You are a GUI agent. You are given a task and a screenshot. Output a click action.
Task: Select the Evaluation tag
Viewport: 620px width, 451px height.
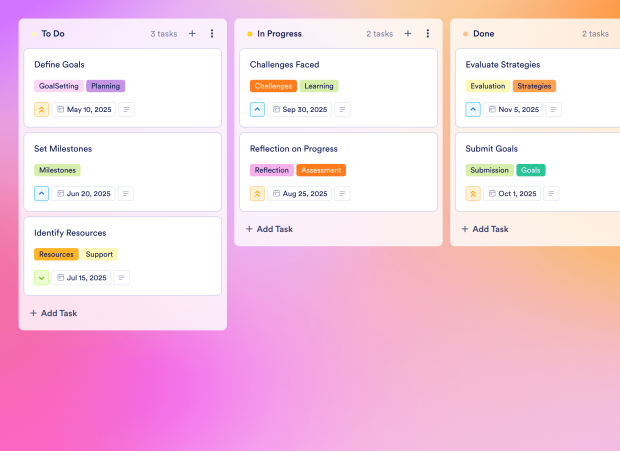point(488,86)
